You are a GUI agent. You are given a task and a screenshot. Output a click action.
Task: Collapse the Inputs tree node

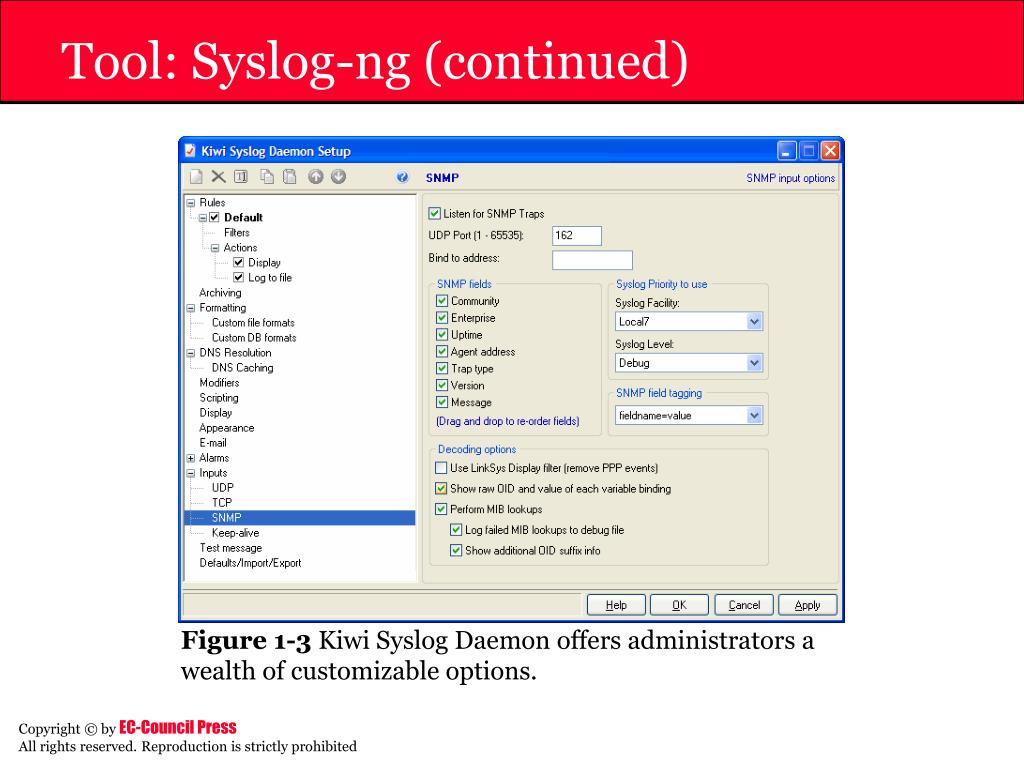pyautogui.click(x=191, y=473)
